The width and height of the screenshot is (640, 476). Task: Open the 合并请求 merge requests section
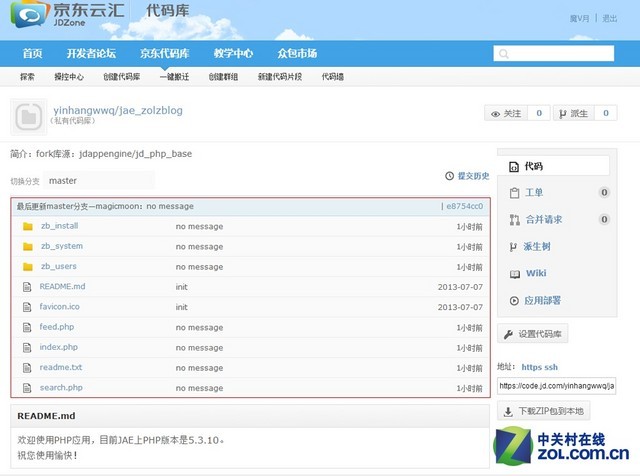(x=543, y=219)
